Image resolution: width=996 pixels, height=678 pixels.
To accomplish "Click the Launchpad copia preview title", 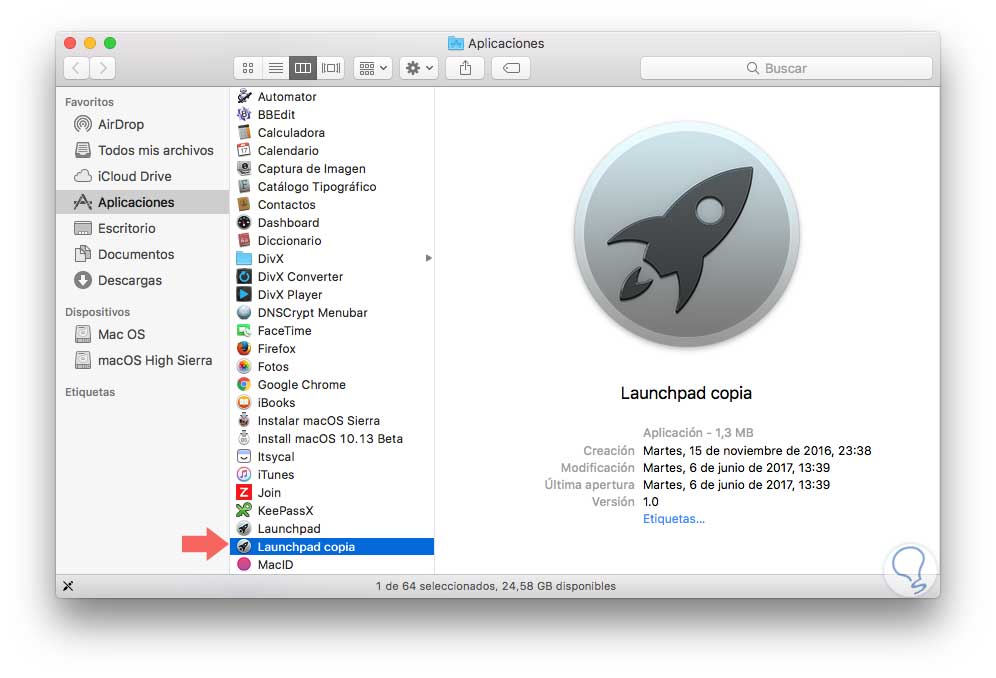I will coord(686,393).
